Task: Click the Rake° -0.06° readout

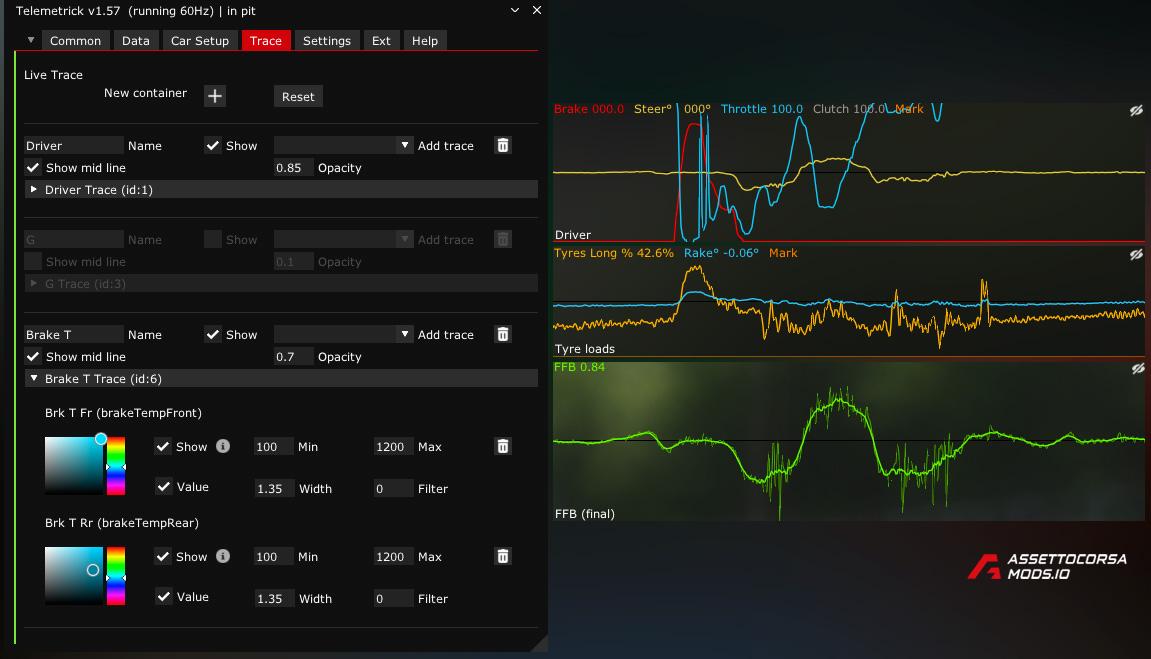Action: (x=722, y=252)
